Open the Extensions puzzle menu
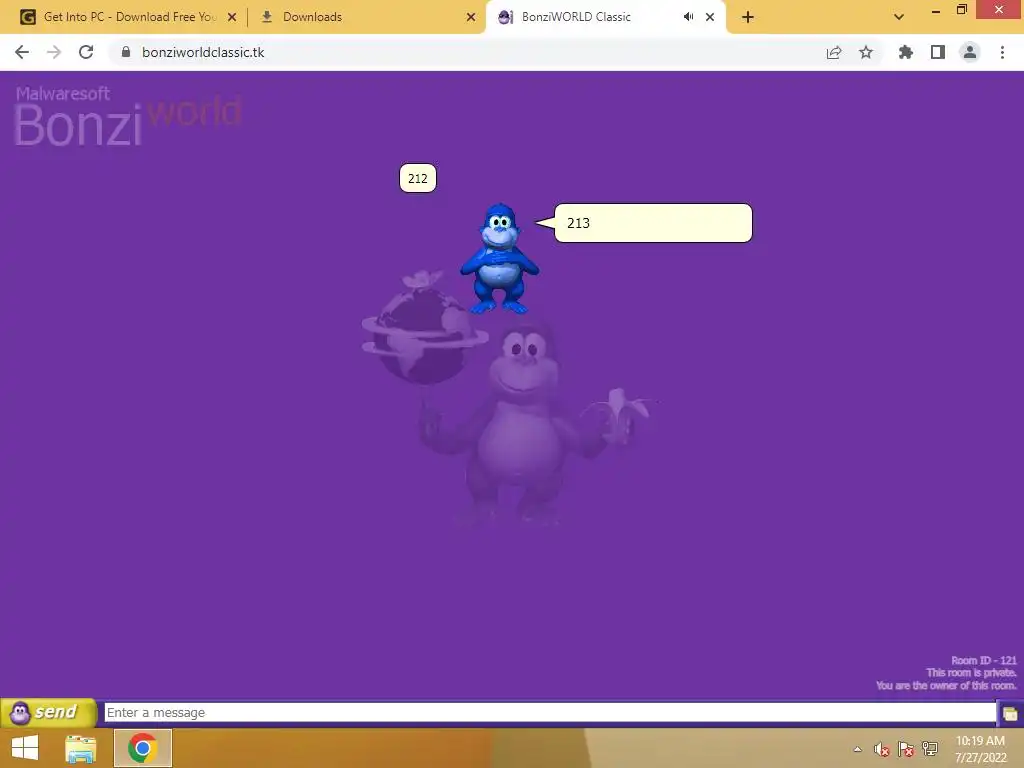 pos(906,52)
